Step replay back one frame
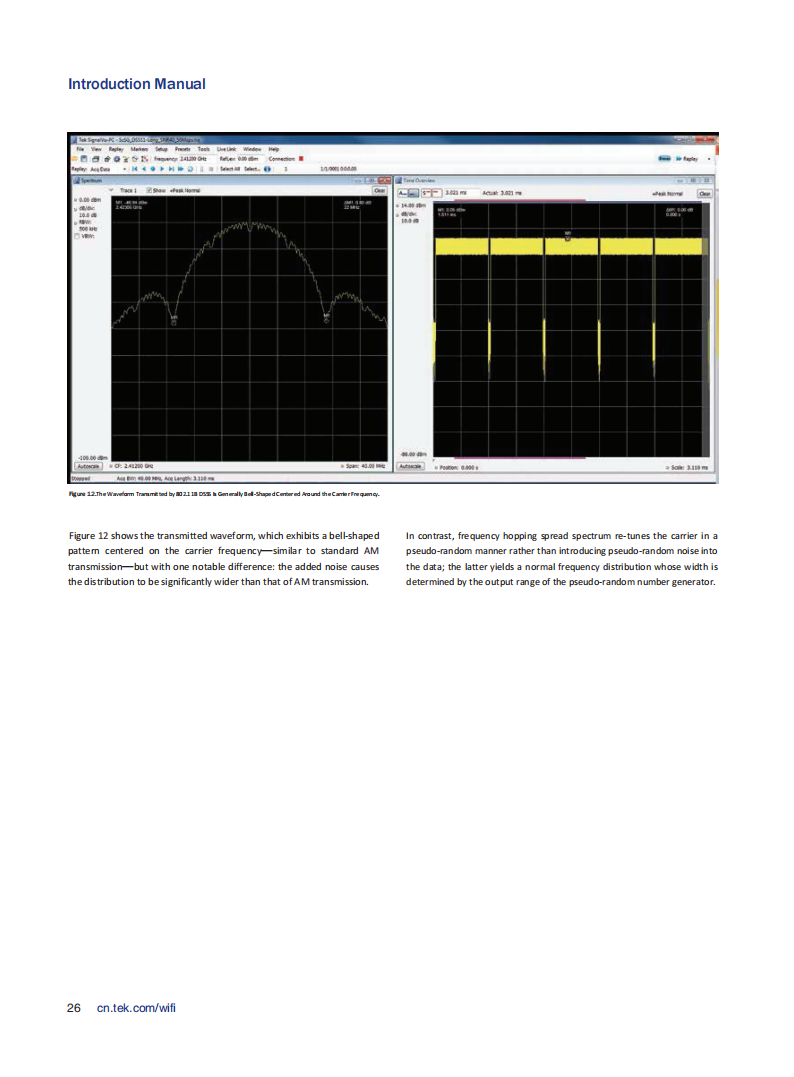 click(x=144, y=169)
